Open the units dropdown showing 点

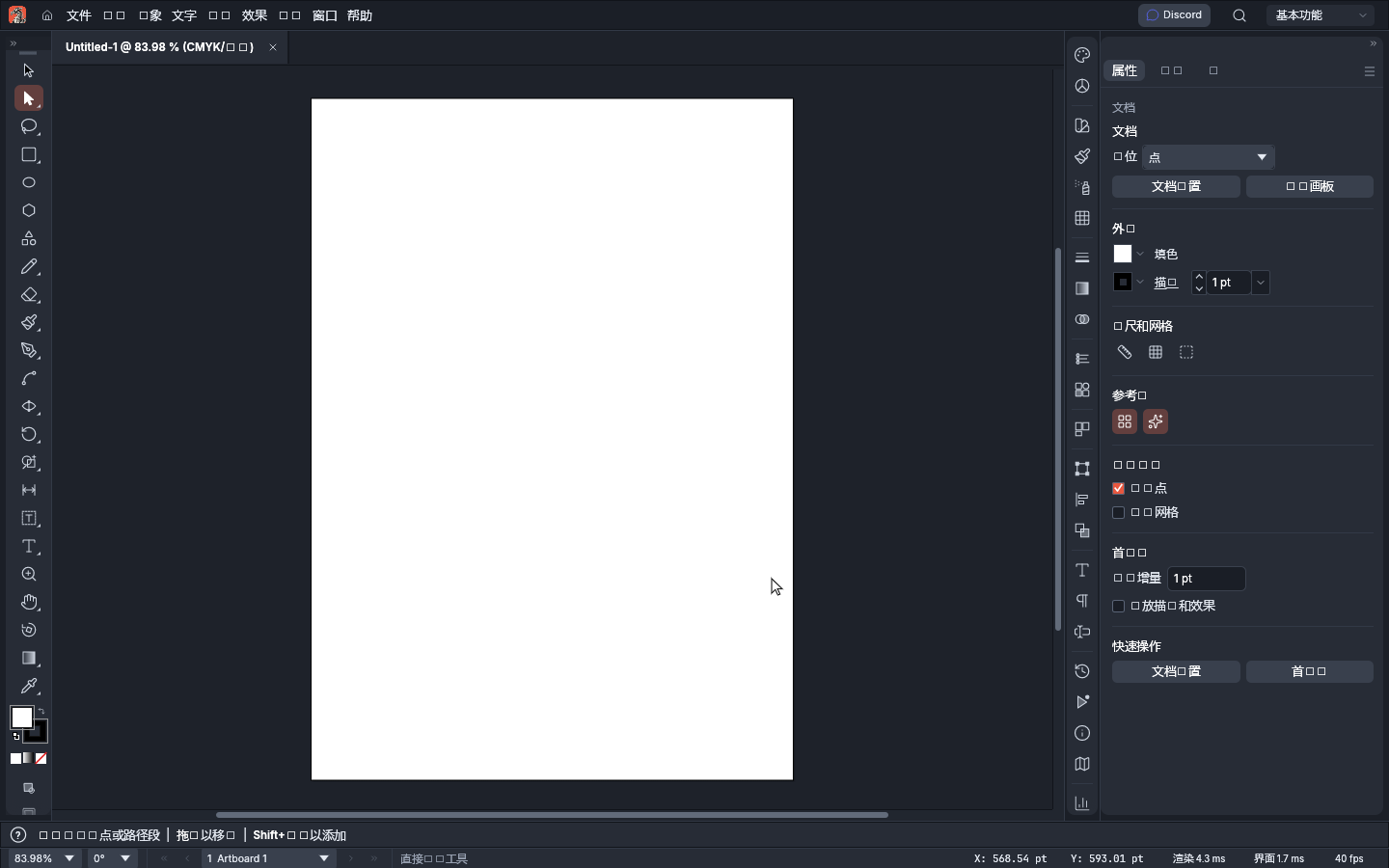coord(1209,157)
